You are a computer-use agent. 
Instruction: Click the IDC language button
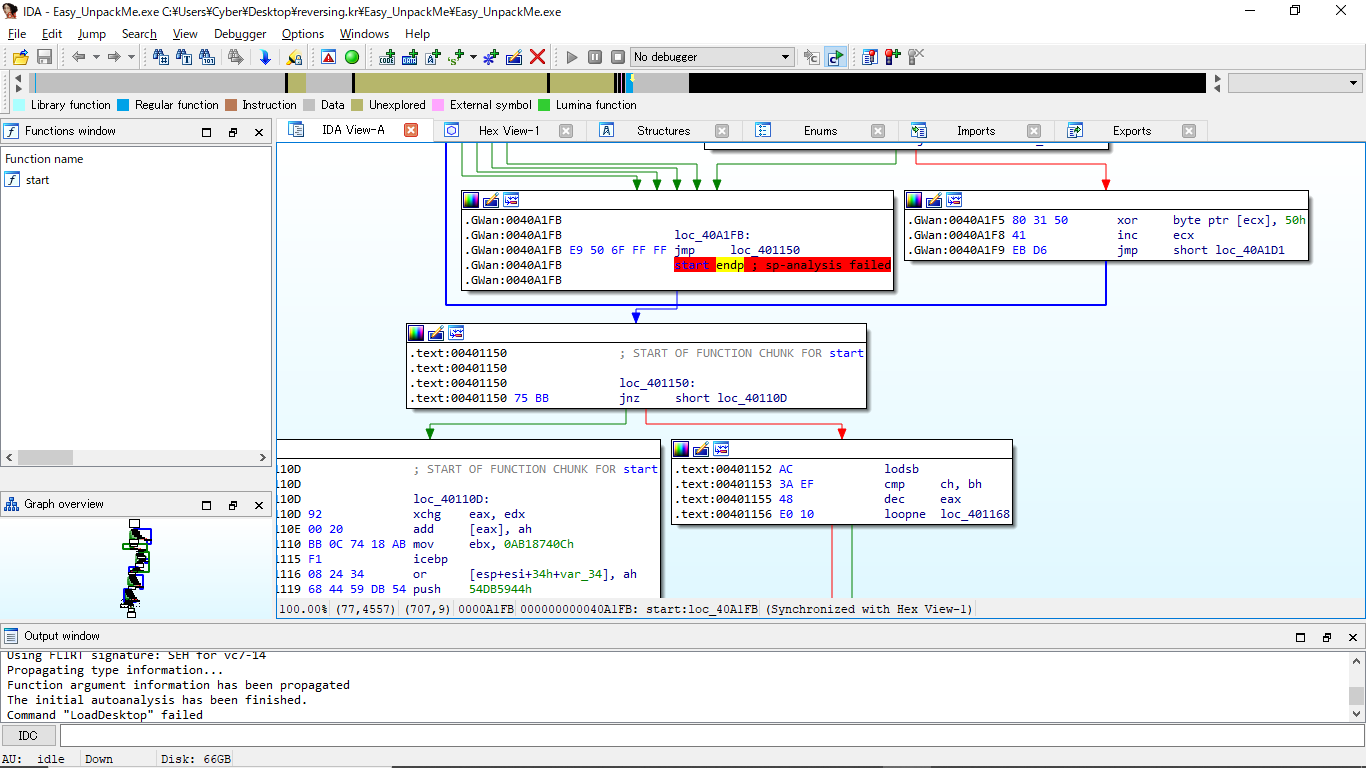(28, 736)
